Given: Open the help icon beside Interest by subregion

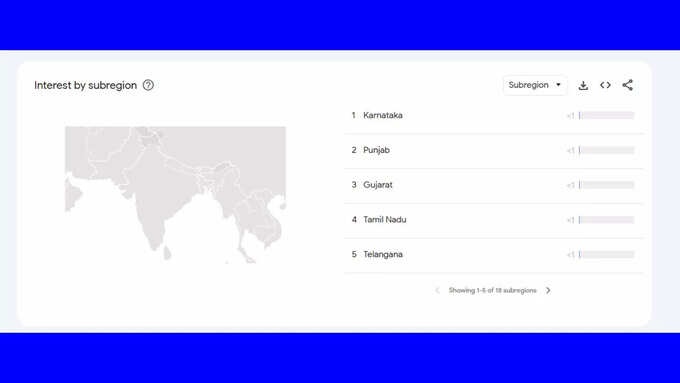Looking at the screenshot, I should click(148, 85).
